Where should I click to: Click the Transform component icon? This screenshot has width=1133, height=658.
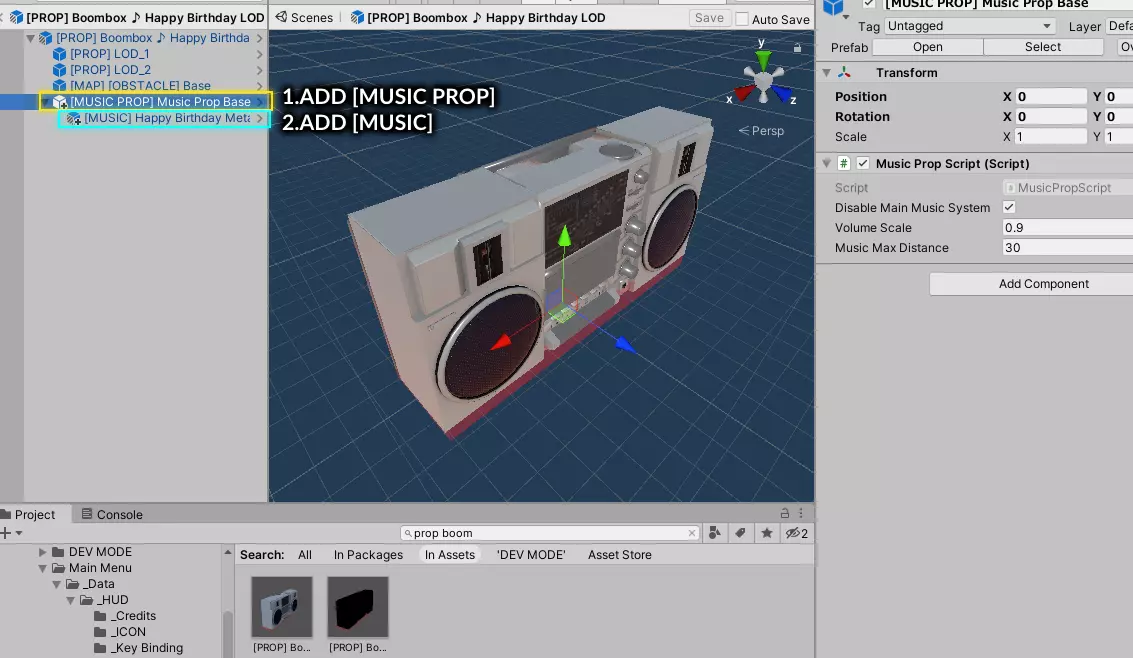click(845, 73)
